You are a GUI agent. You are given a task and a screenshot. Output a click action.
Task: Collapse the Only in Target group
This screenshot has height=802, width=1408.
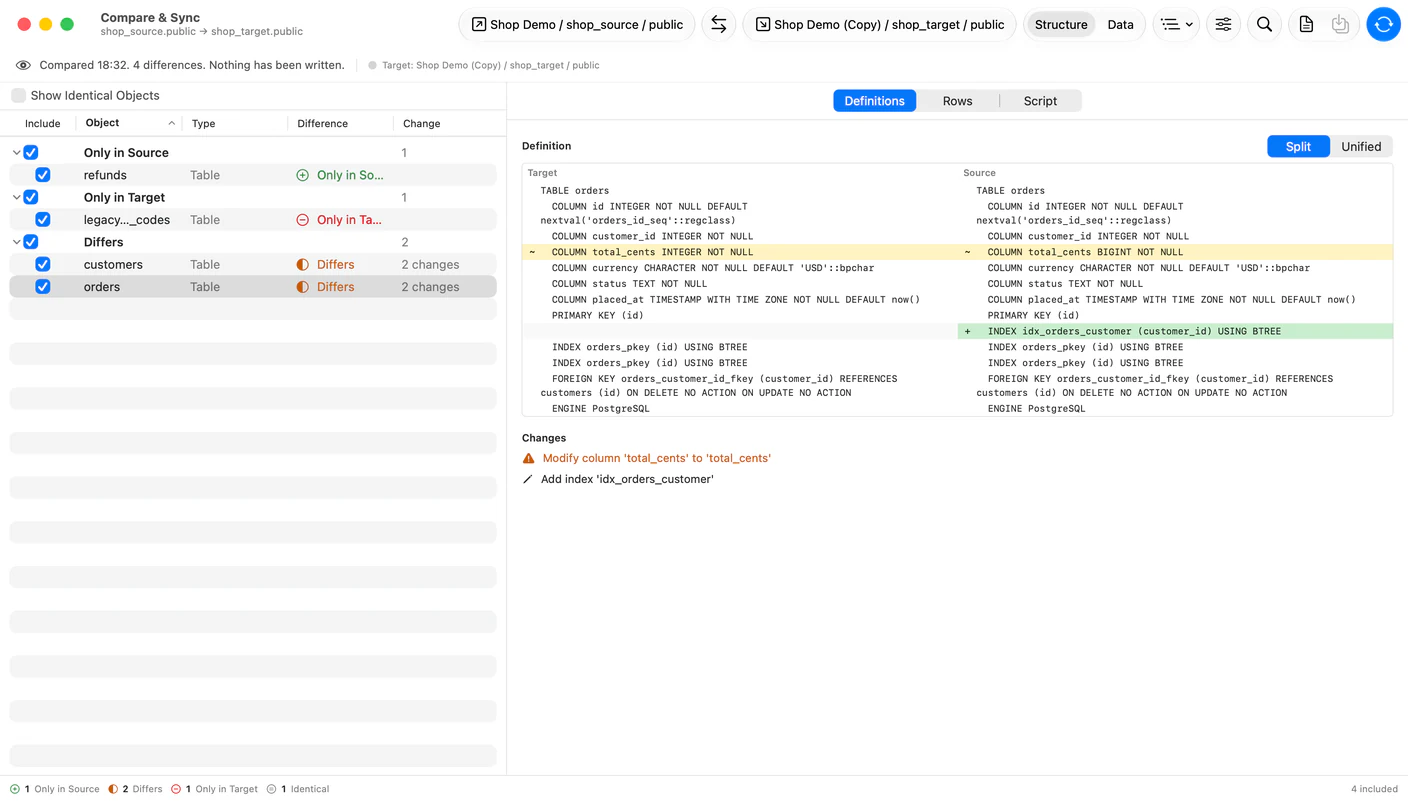16,198
